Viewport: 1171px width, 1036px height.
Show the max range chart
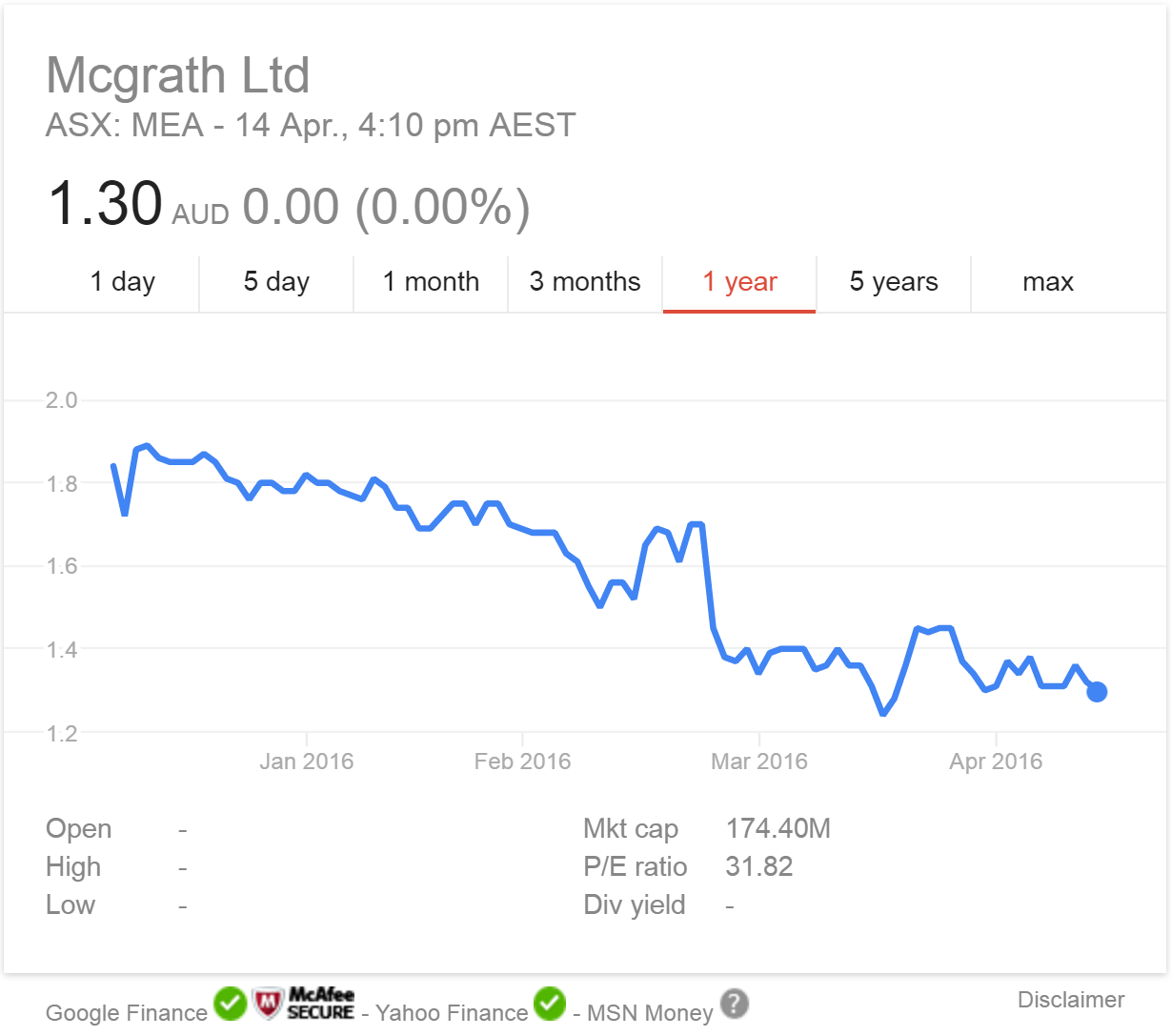(x=1048, y=282)
